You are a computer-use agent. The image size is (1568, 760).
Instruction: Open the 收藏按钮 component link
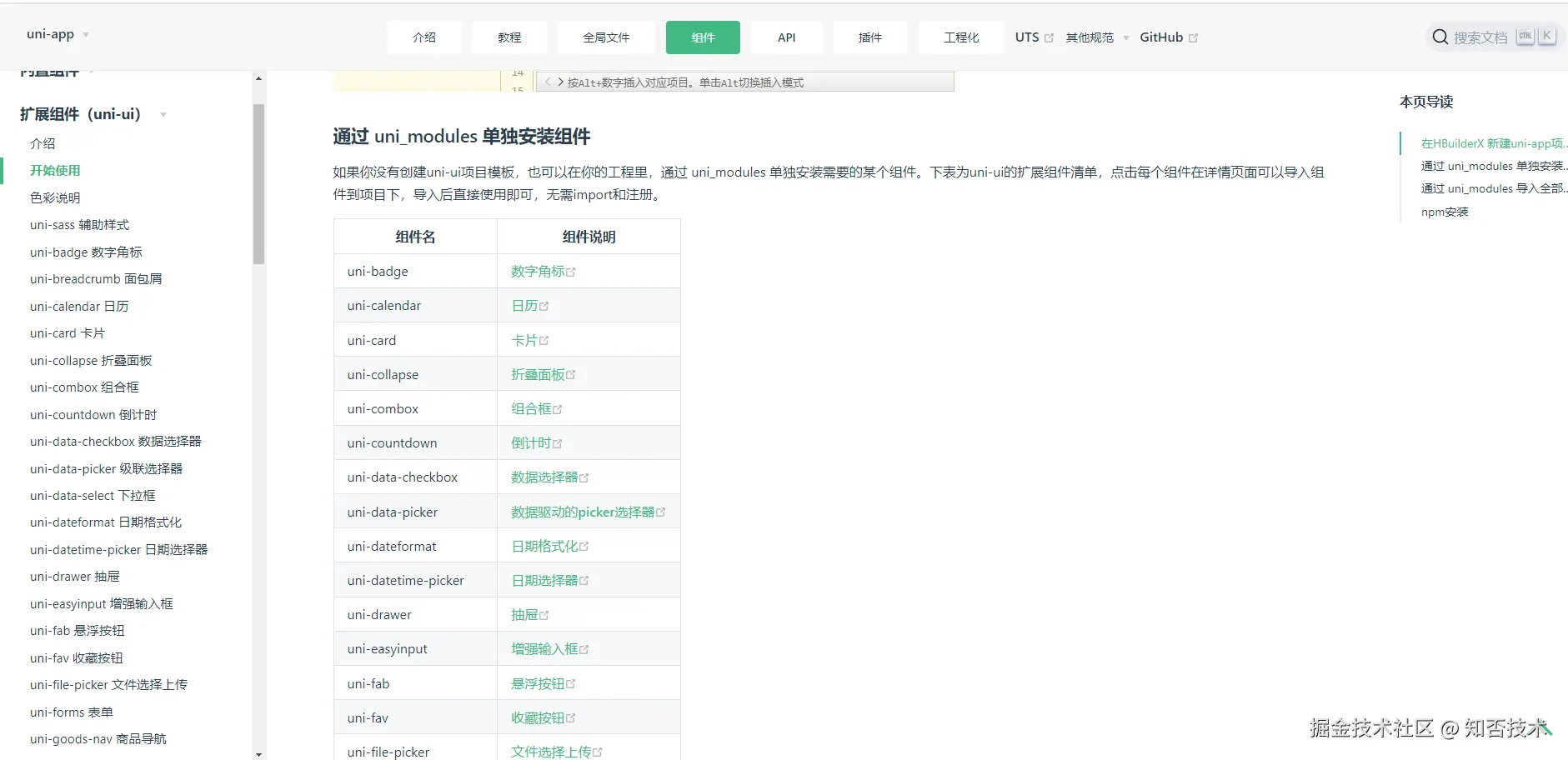(543, 717)
